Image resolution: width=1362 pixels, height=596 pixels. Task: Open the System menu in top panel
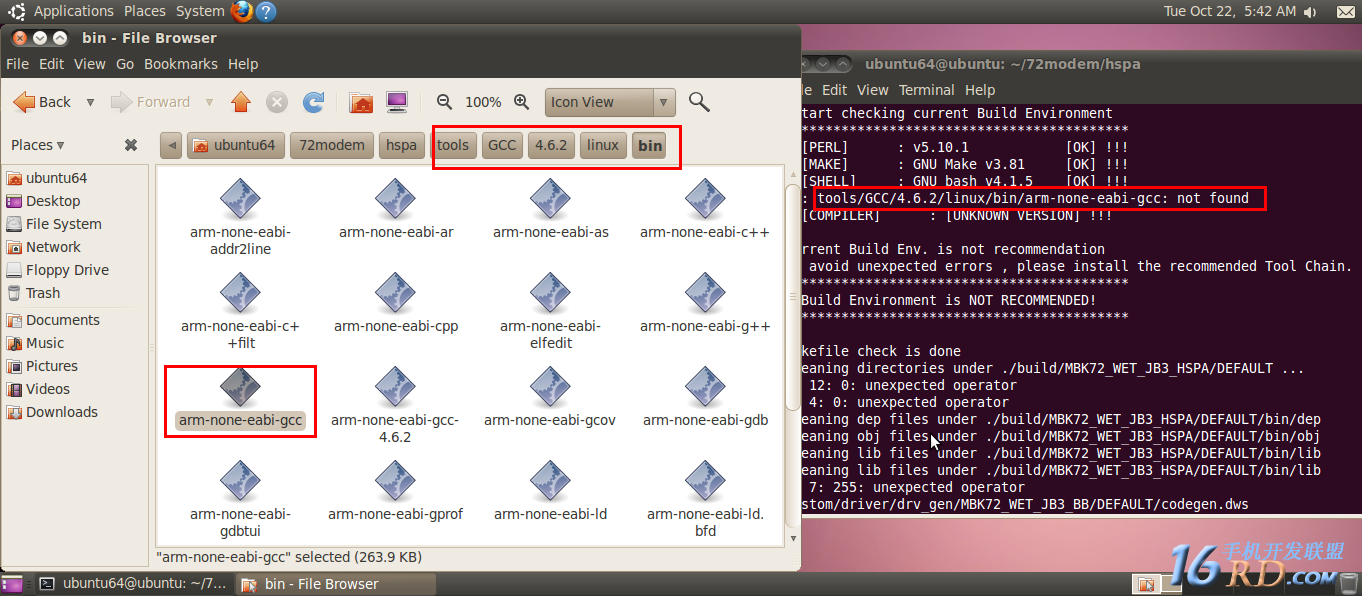click(200, 11)
